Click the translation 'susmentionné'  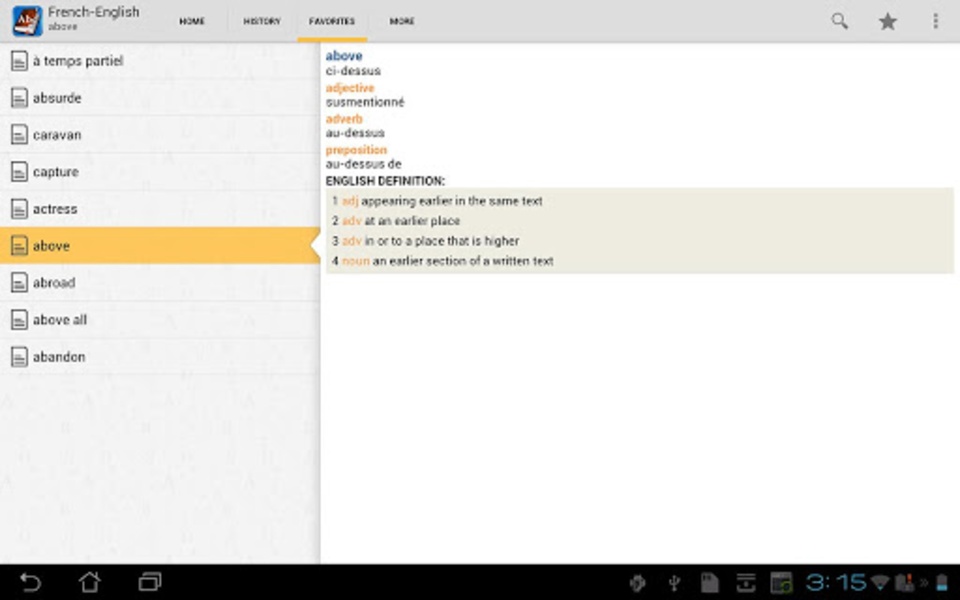coord(365,102)
